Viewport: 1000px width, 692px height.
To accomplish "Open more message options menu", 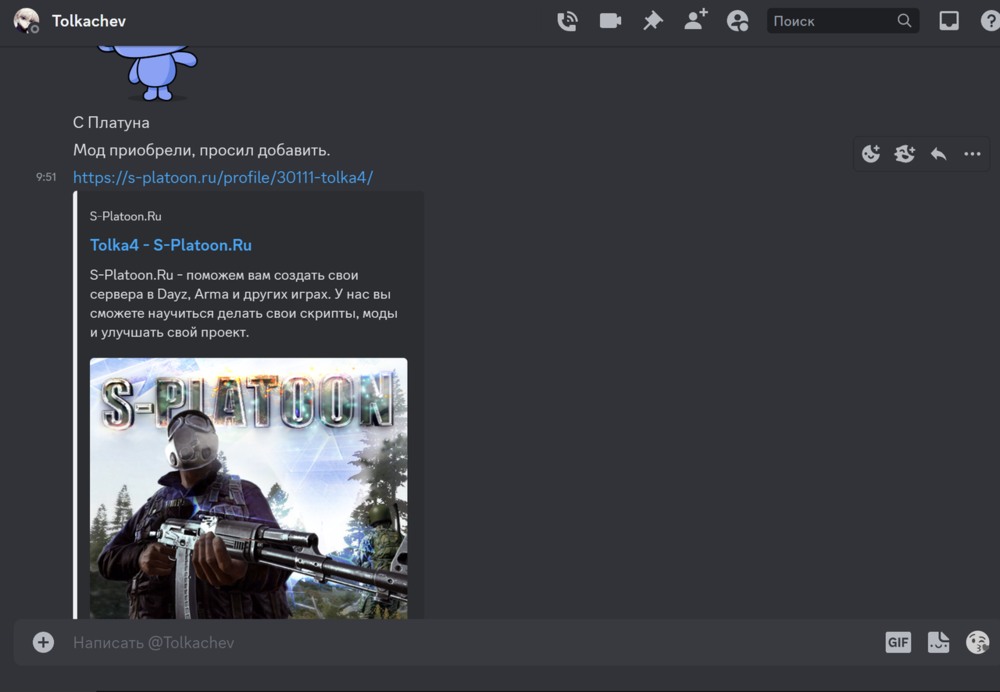I will coord(972,154).
